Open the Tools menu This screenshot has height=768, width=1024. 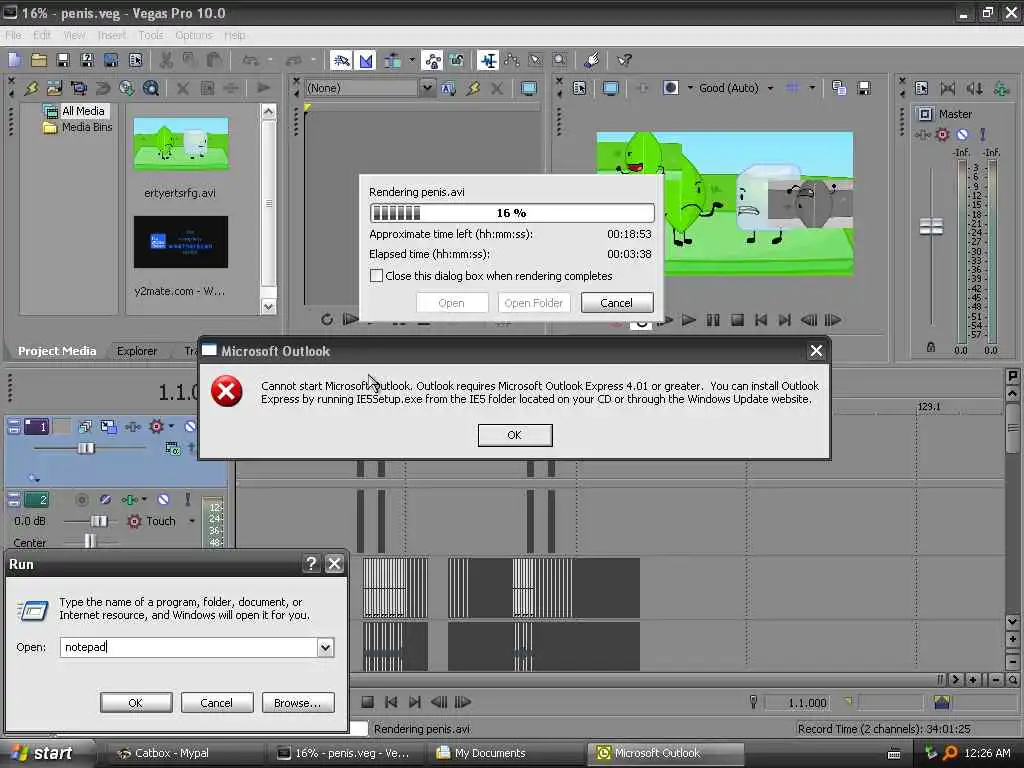[x=151, y=35]
